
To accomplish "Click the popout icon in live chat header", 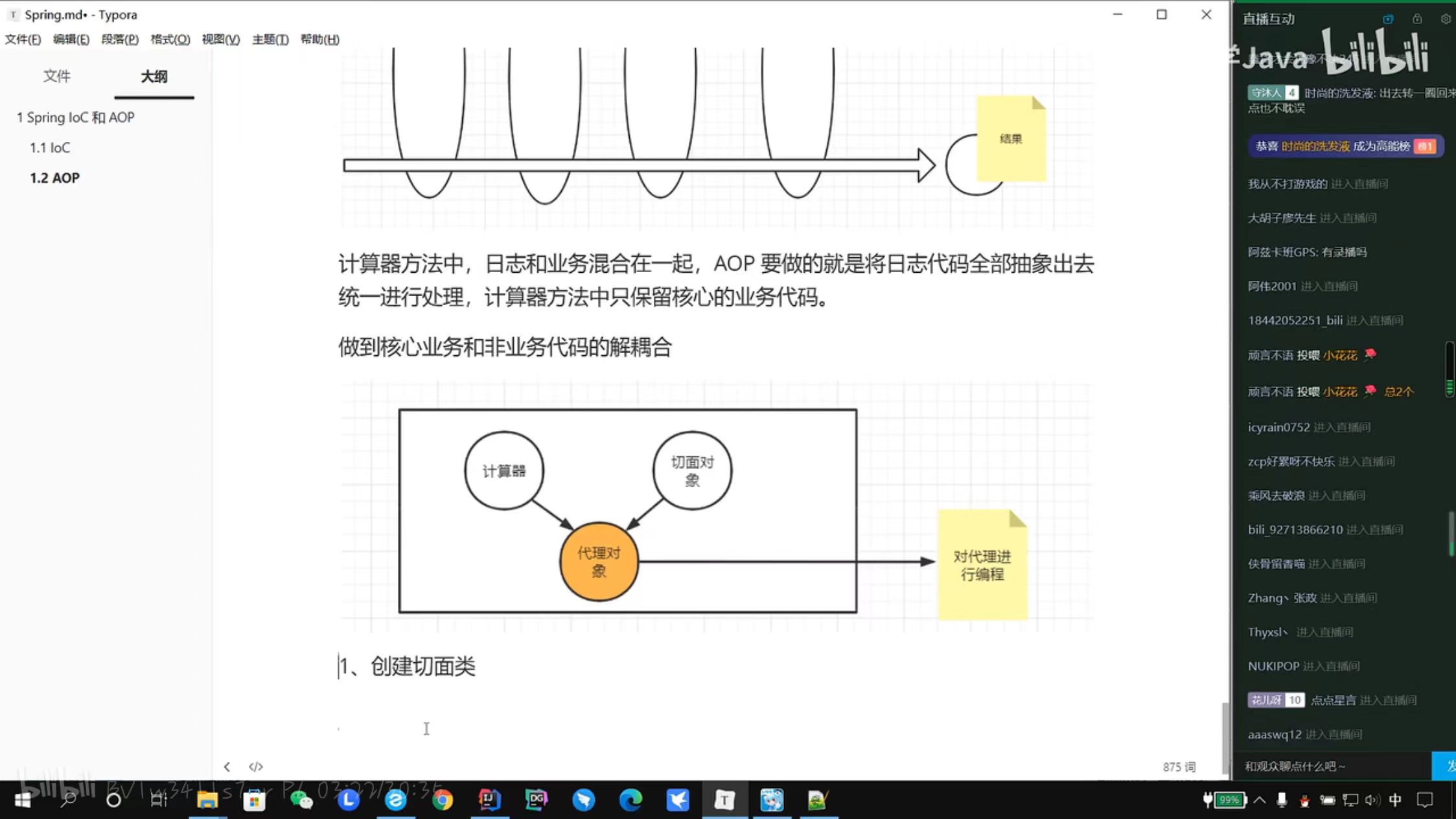I will click(x=1388, y=19).
